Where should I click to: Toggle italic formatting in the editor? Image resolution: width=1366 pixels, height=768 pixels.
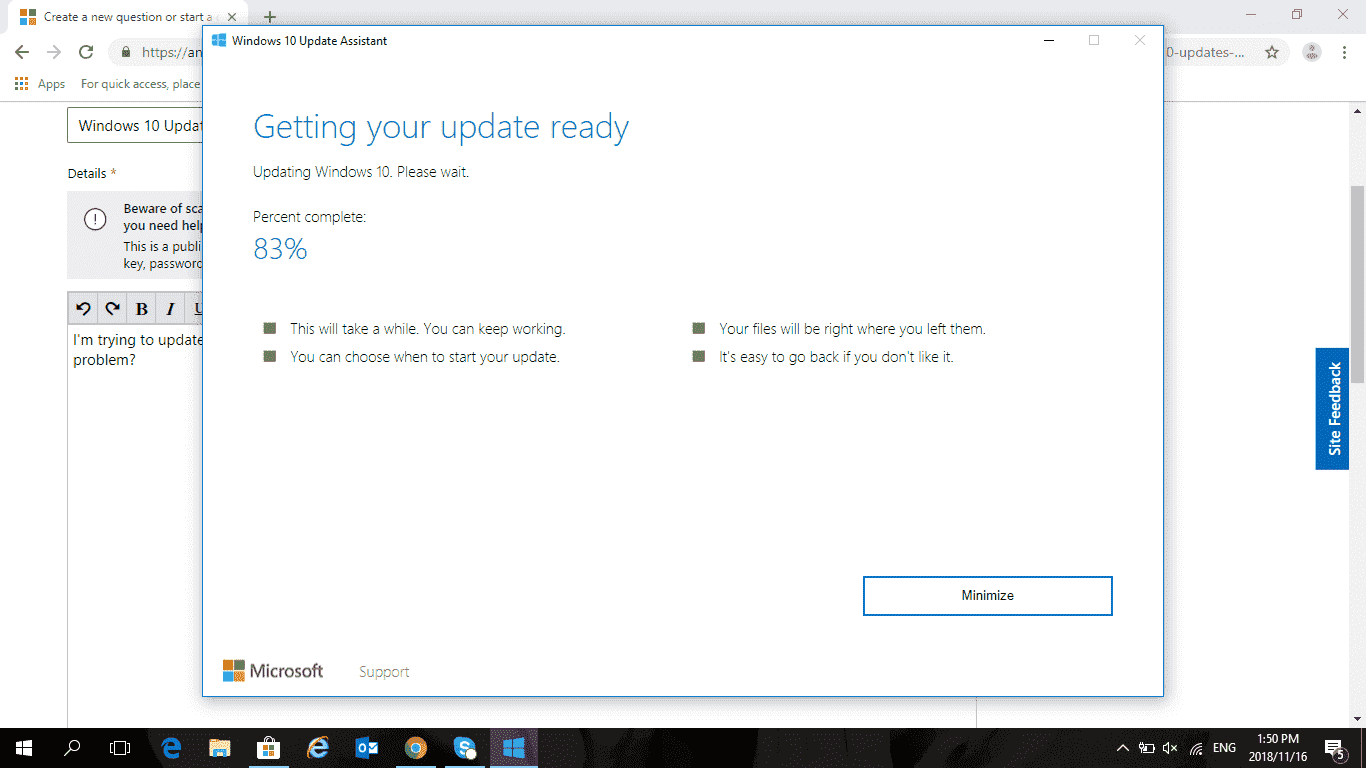point(171,309)
